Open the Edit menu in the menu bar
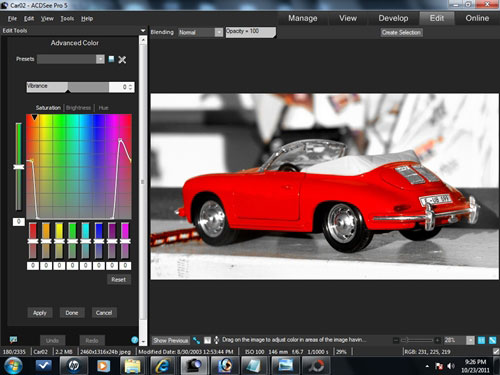 [x=29, y=18]
